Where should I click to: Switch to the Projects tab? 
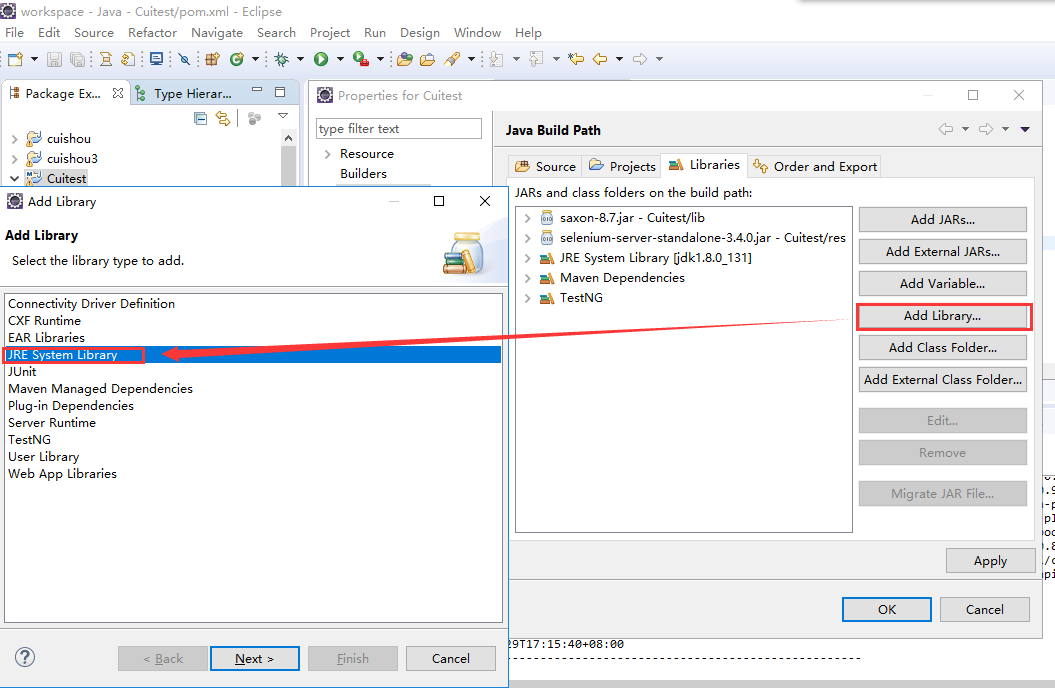tap(622, 166)
